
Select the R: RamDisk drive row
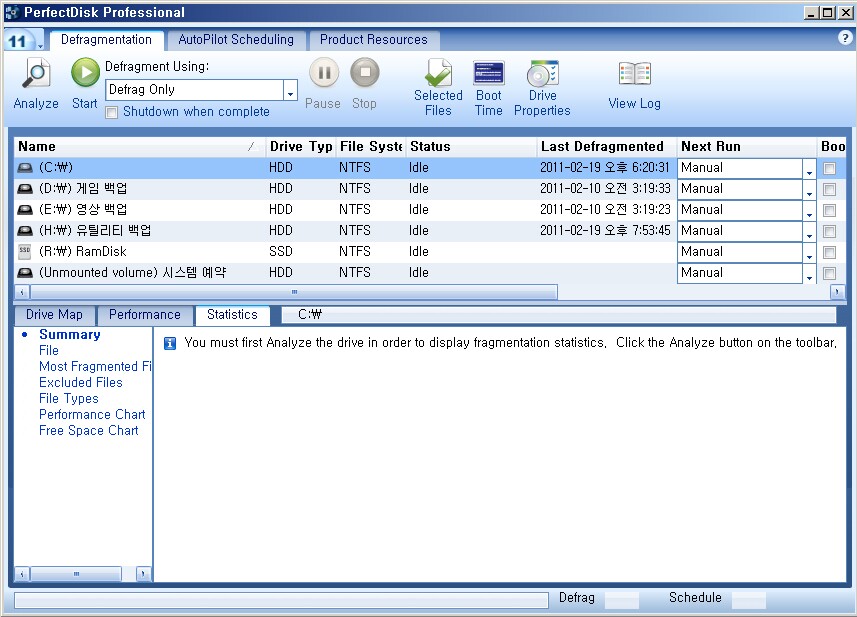coord(140,252)
